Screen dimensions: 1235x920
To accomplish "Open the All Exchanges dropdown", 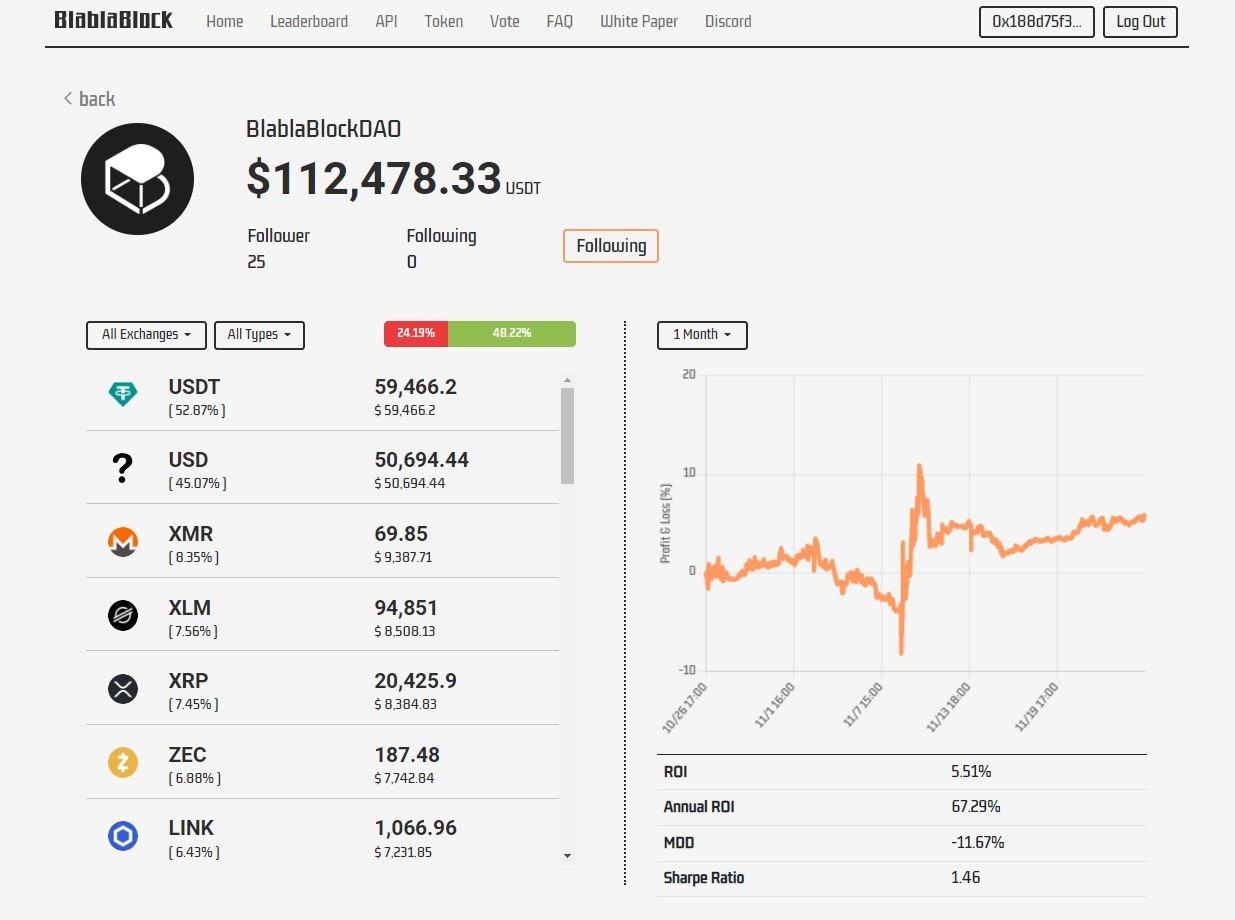I will tap(146, 335).
